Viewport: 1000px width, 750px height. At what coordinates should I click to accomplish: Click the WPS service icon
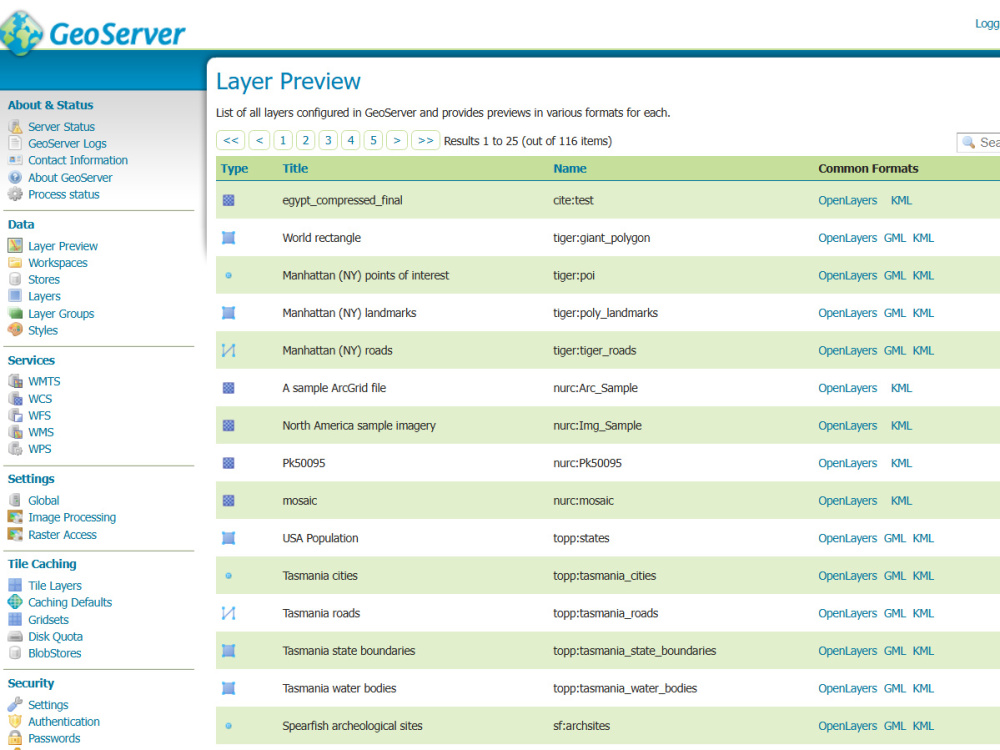[x=15, y=449]
